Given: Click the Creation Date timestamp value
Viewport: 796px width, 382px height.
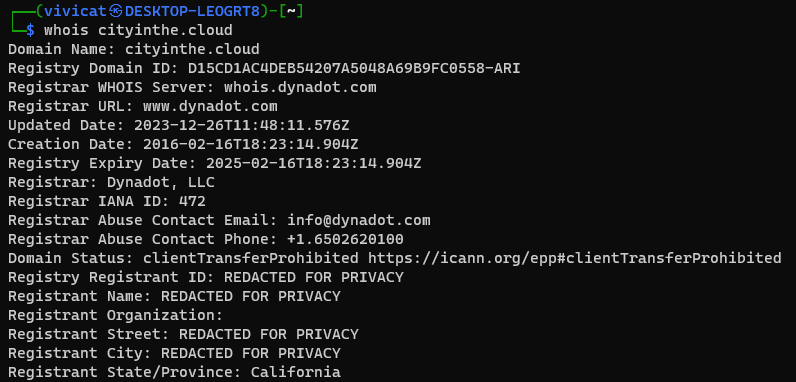Looking at the screenshot, I should [x=251, y=144].
